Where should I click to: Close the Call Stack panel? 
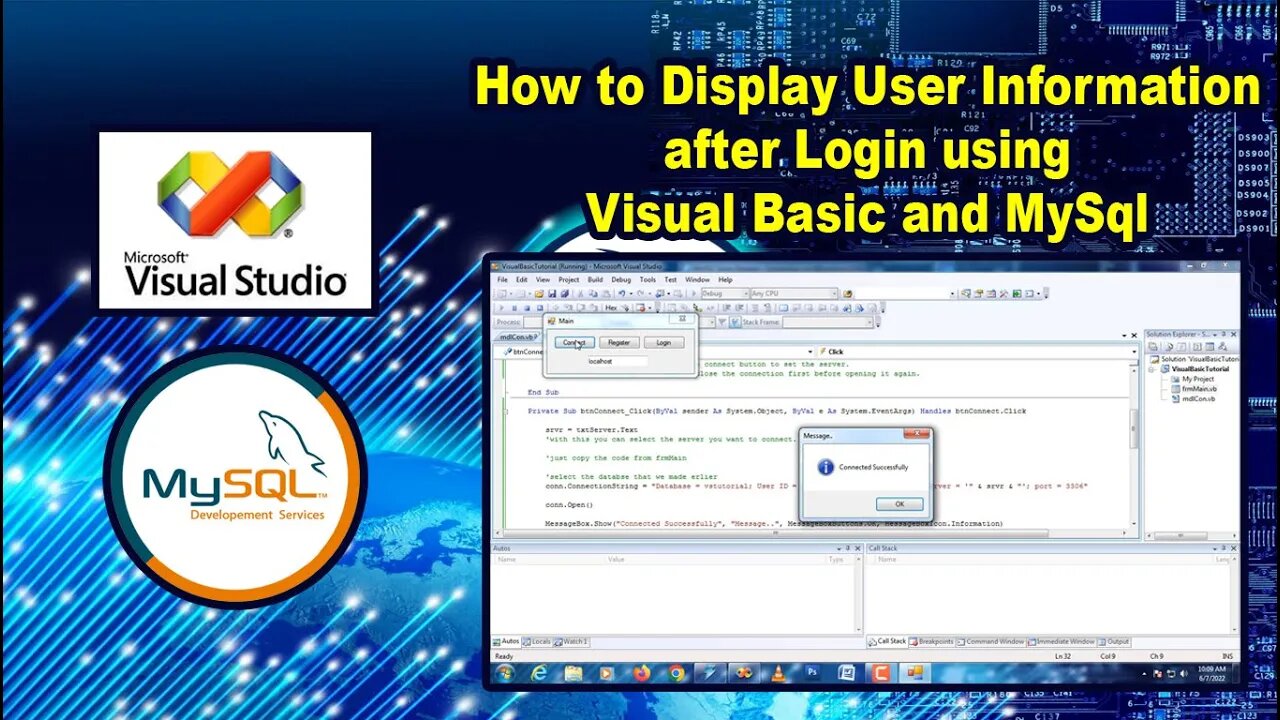(1231, 548)
